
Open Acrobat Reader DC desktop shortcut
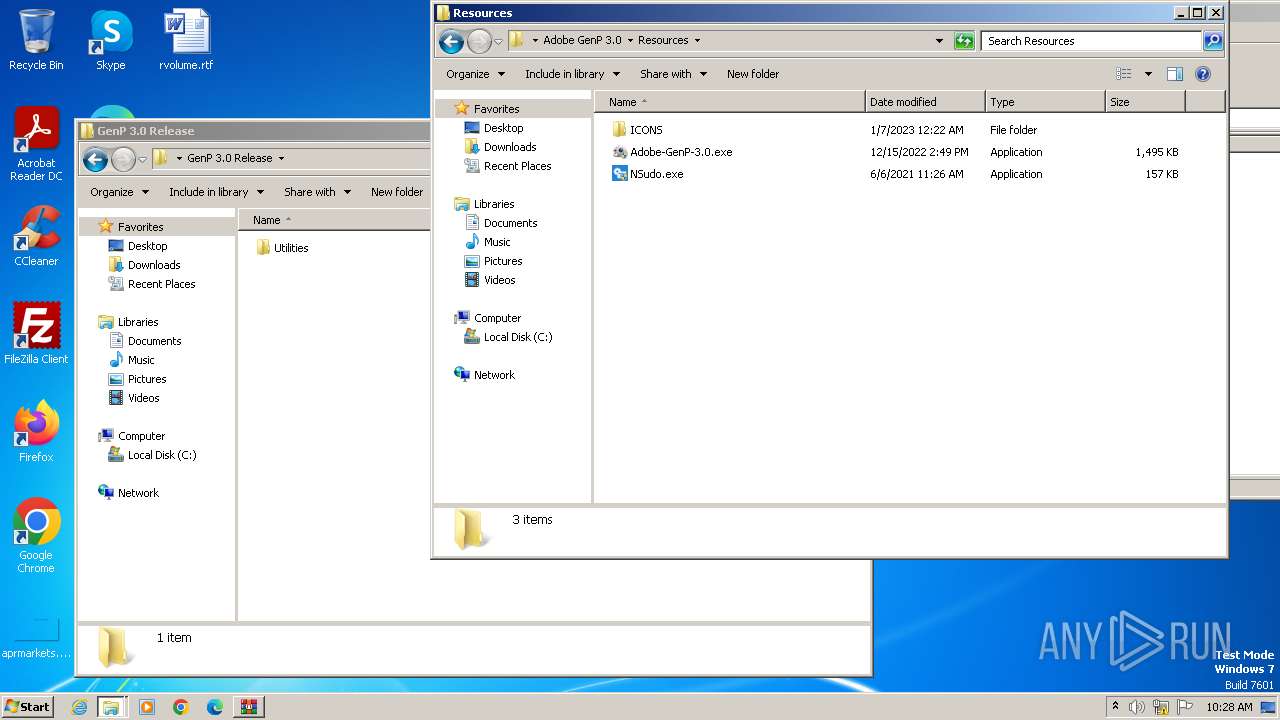(36, 144)
